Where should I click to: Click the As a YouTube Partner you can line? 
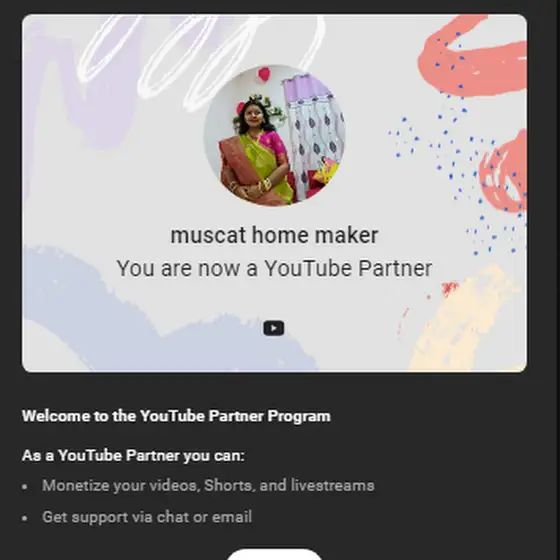point(133,455)
